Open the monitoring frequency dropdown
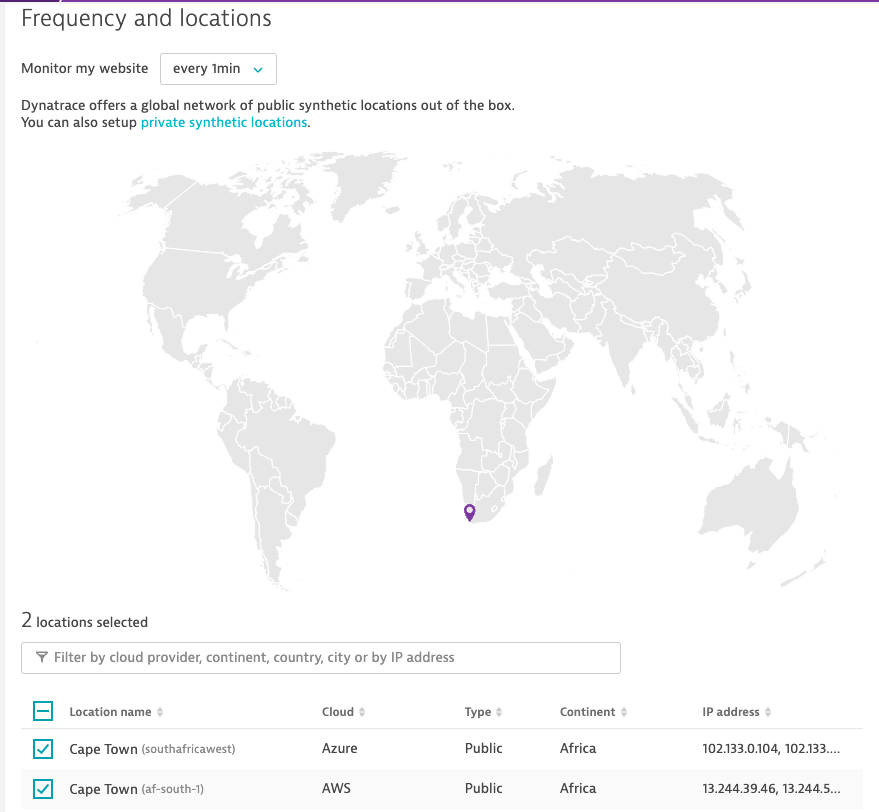This screenshot has width=879, height=812. pyautogui.click(x=218, y=69)
